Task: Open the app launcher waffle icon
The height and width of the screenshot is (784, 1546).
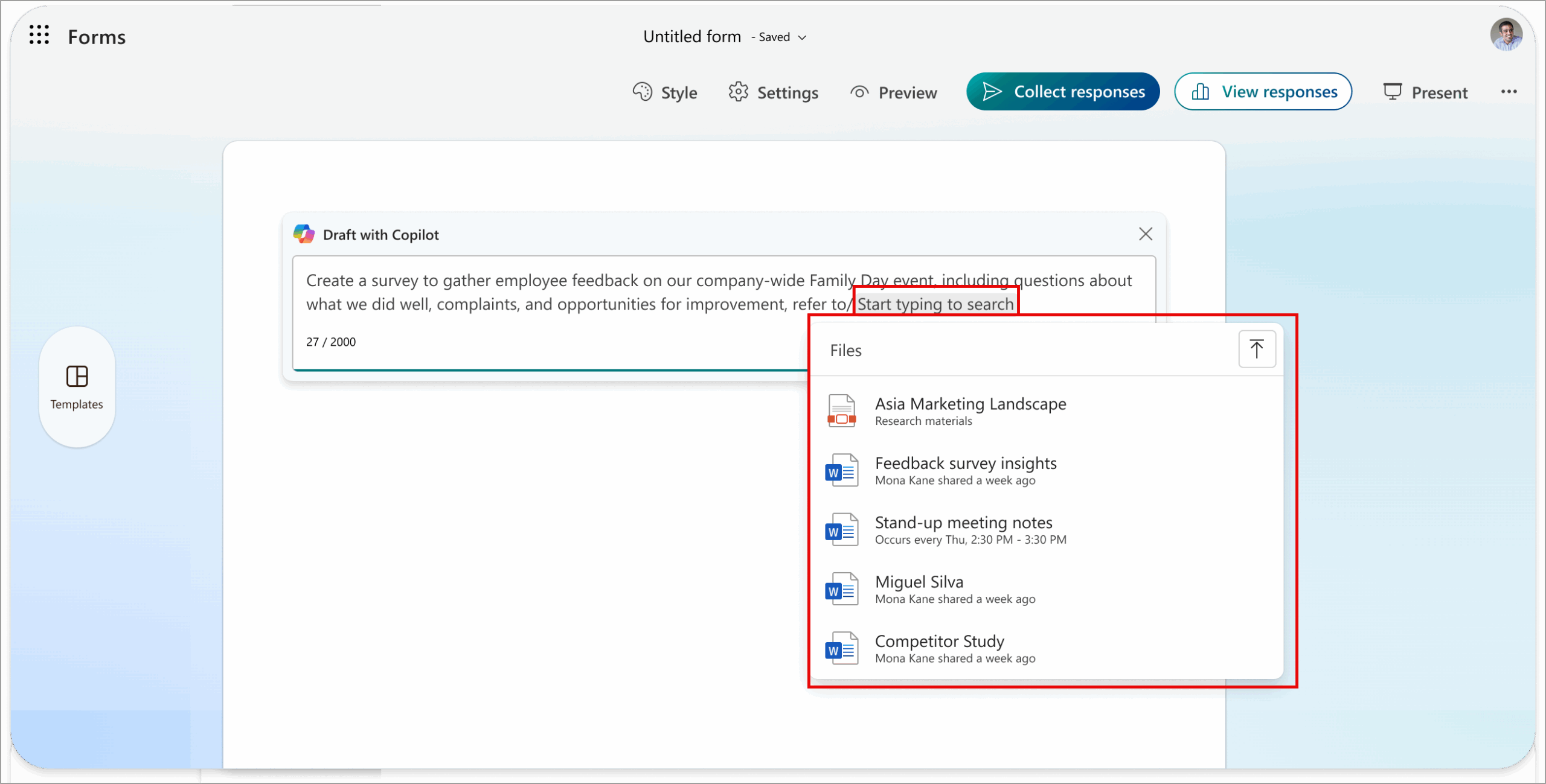Action: tap(39, 35)
